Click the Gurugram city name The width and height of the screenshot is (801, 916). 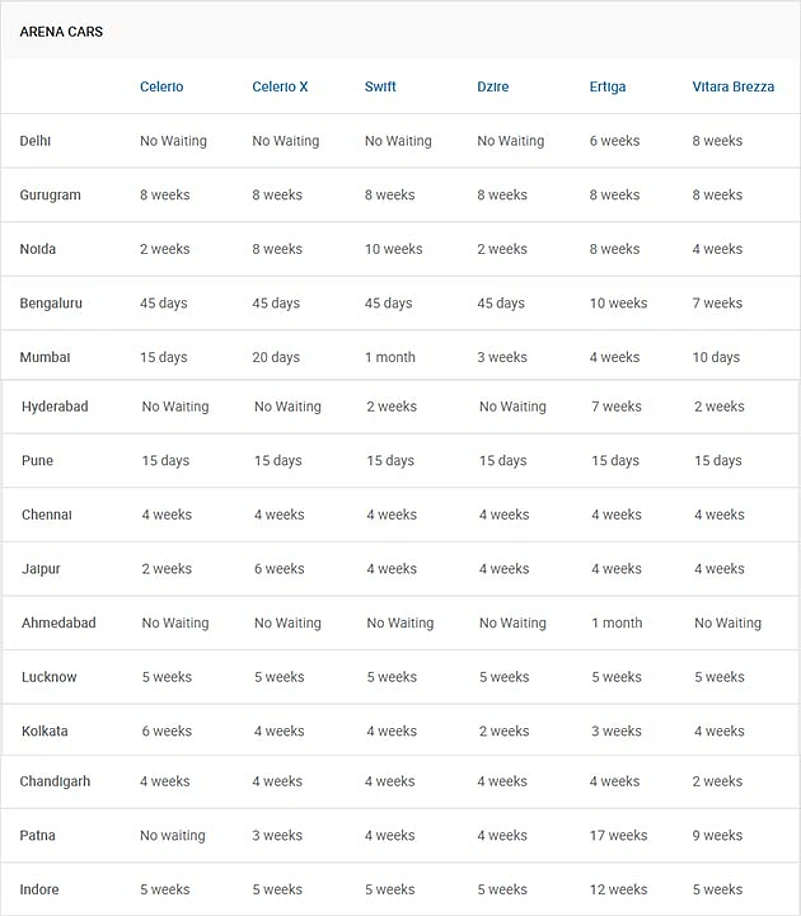50,195
